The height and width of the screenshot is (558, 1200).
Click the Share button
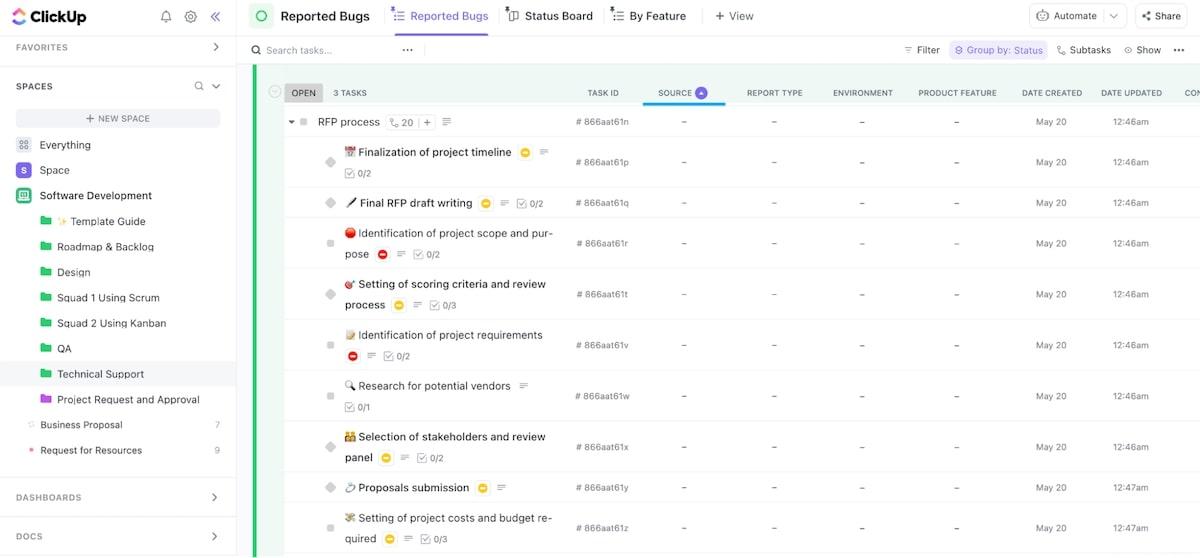click(1161, 16)
